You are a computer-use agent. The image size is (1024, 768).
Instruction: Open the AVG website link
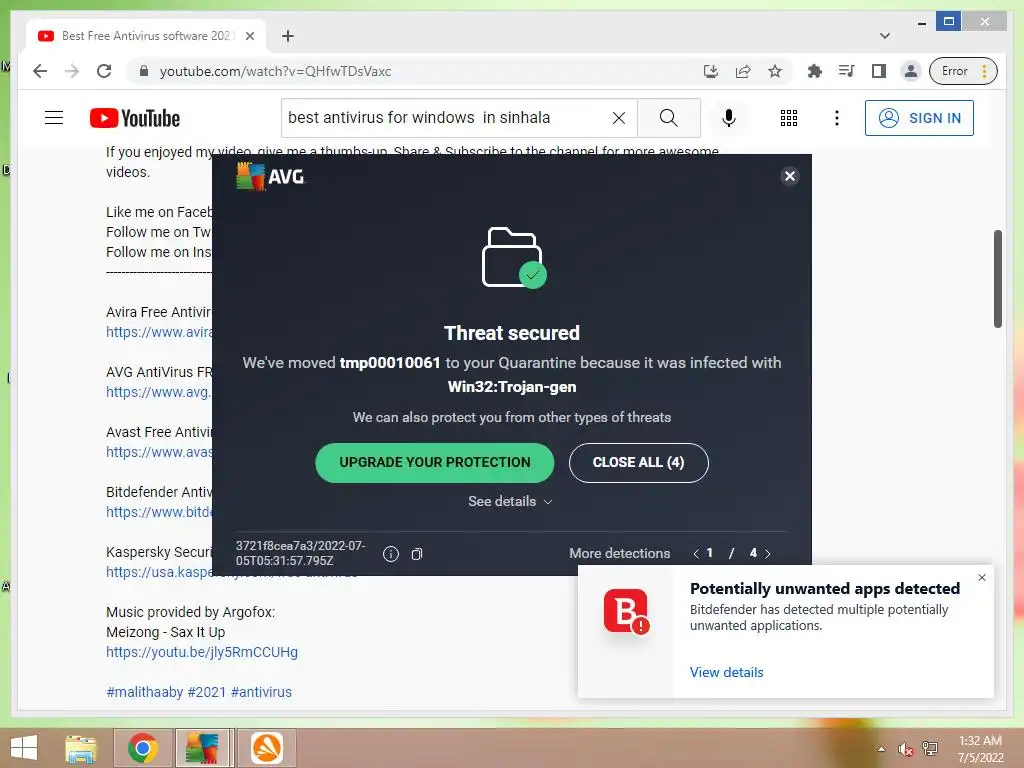coord(159,392)
